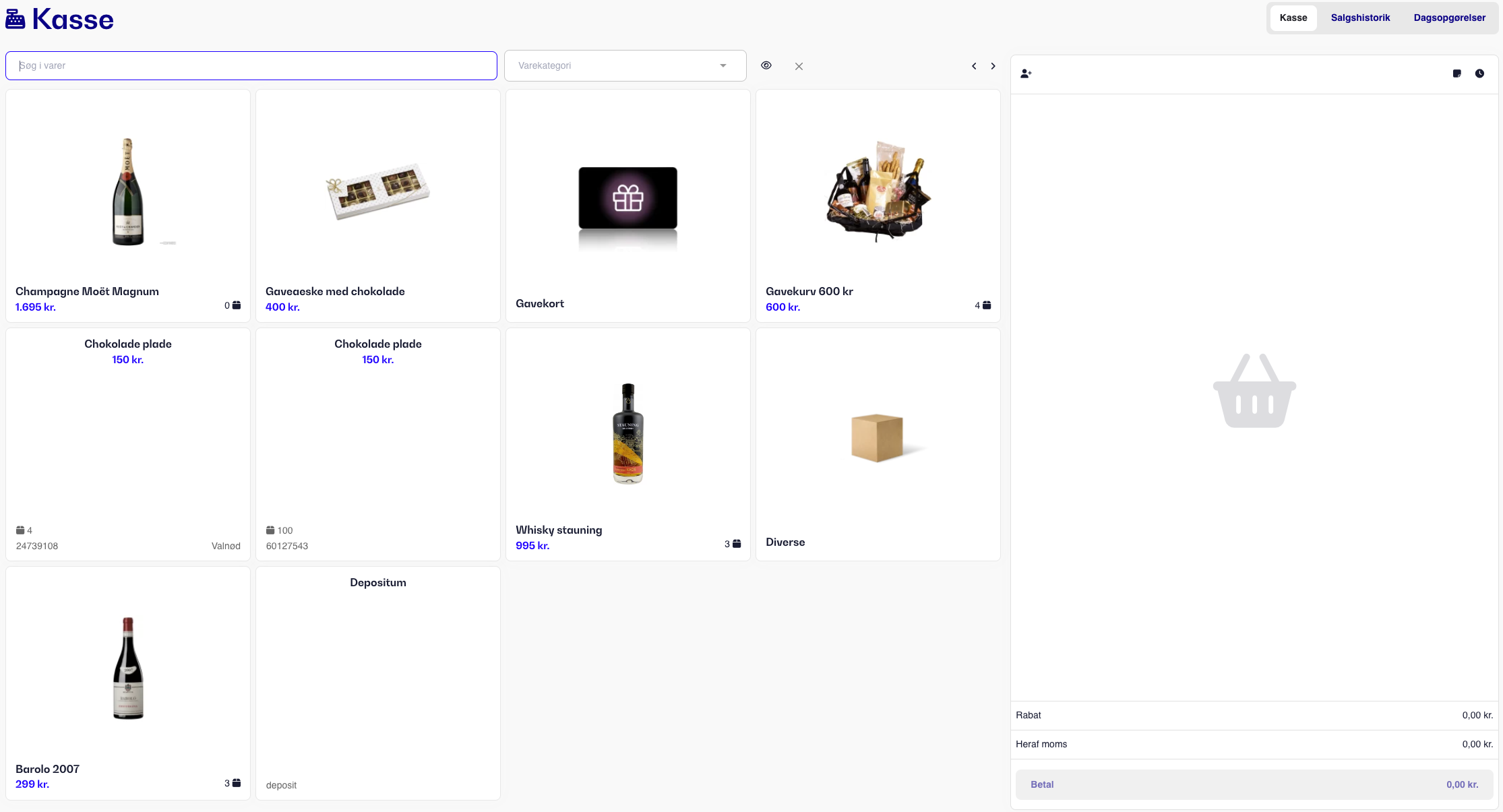Focus the Søg i varer search field

coord(251,65)
